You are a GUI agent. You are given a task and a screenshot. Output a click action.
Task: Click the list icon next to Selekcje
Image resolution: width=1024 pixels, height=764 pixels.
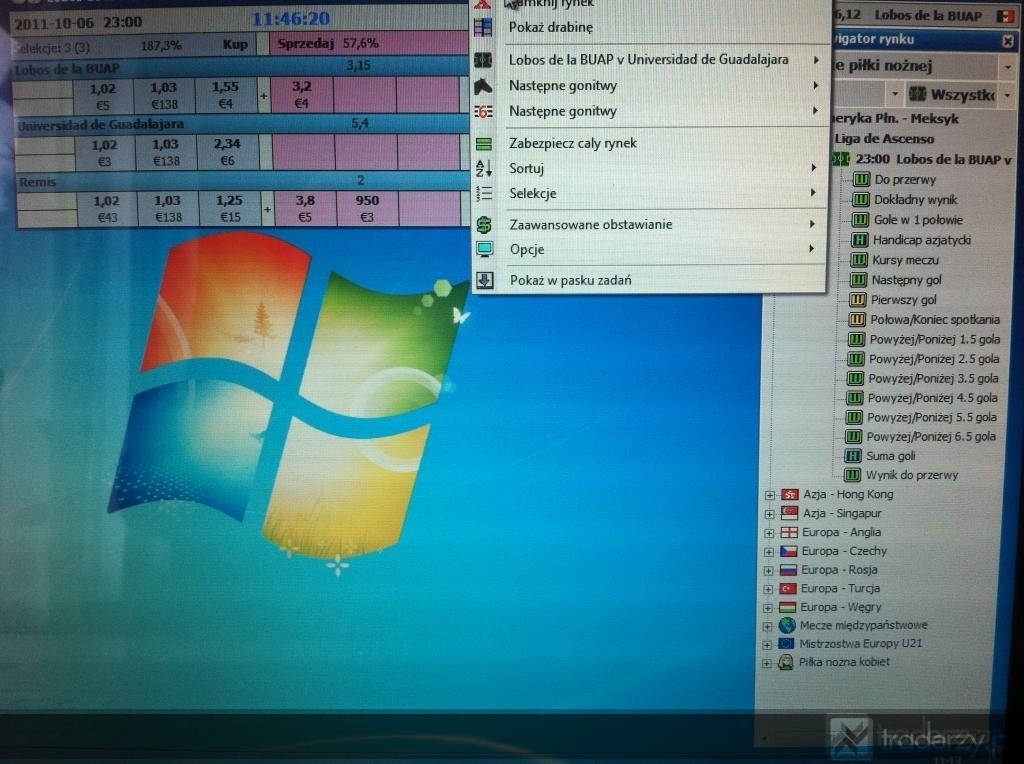(x=484, y=193)
